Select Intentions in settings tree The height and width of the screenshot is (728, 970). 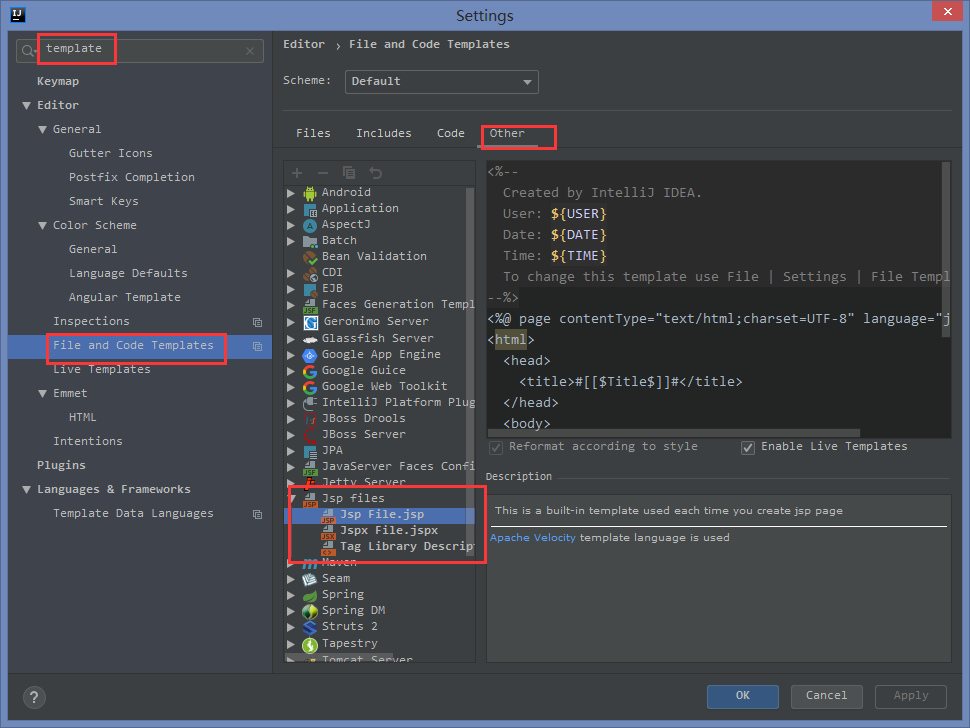tap(88, 442)
